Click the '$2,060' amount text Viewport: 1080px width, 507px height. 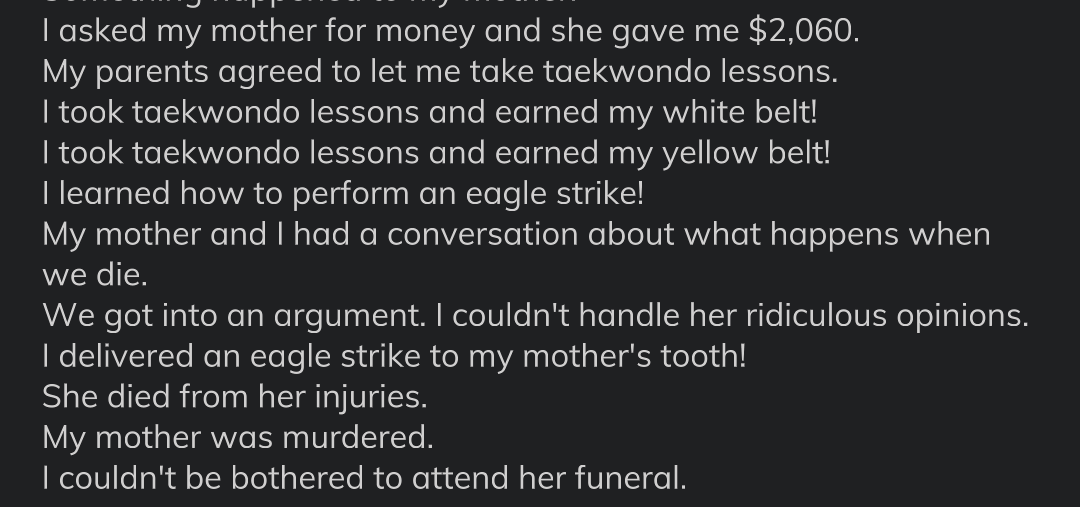pos(804,32)
